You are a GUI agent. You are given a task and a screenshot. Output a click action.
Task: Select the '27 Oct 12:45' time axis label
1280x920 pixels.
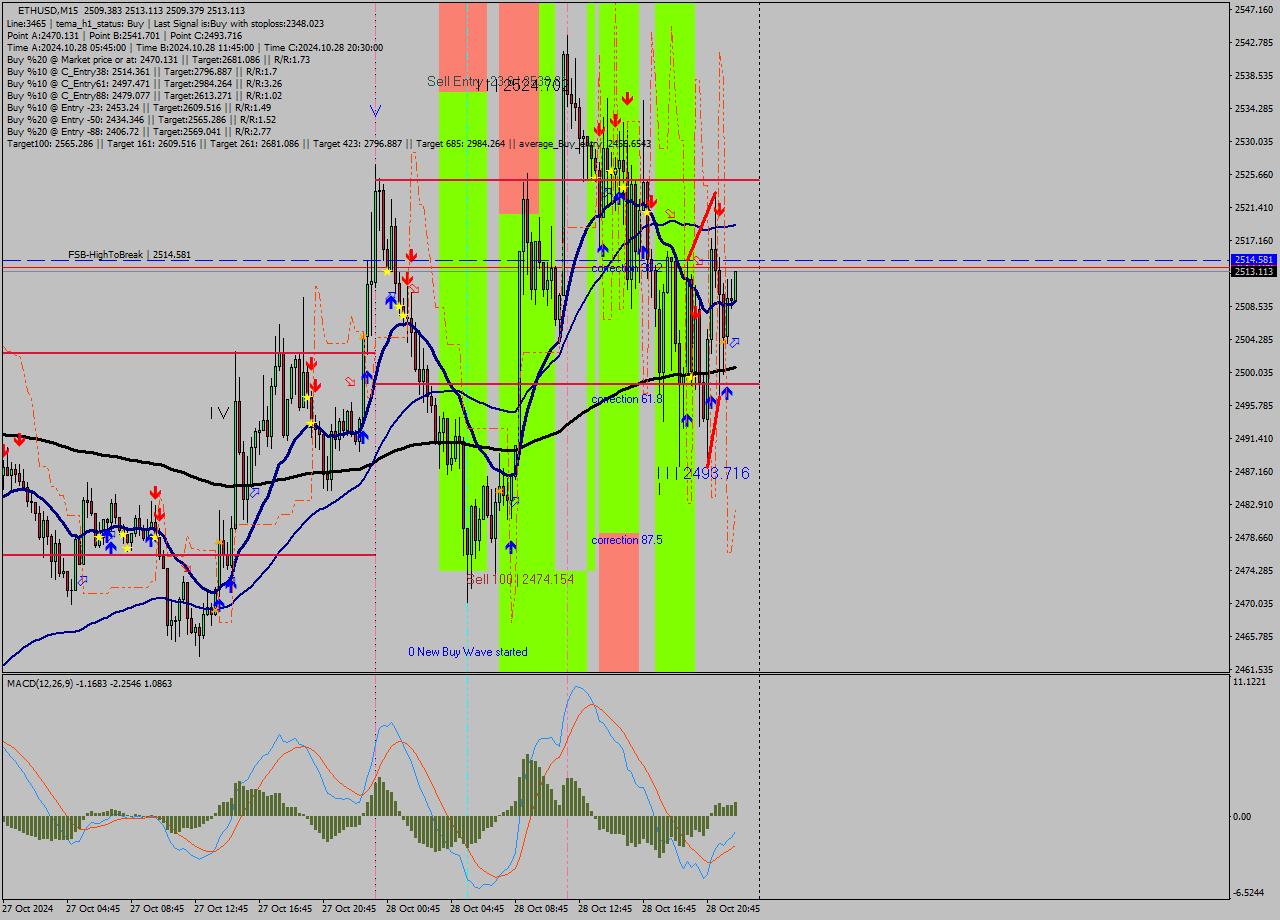pyautogui.click(x=221, y=909)
